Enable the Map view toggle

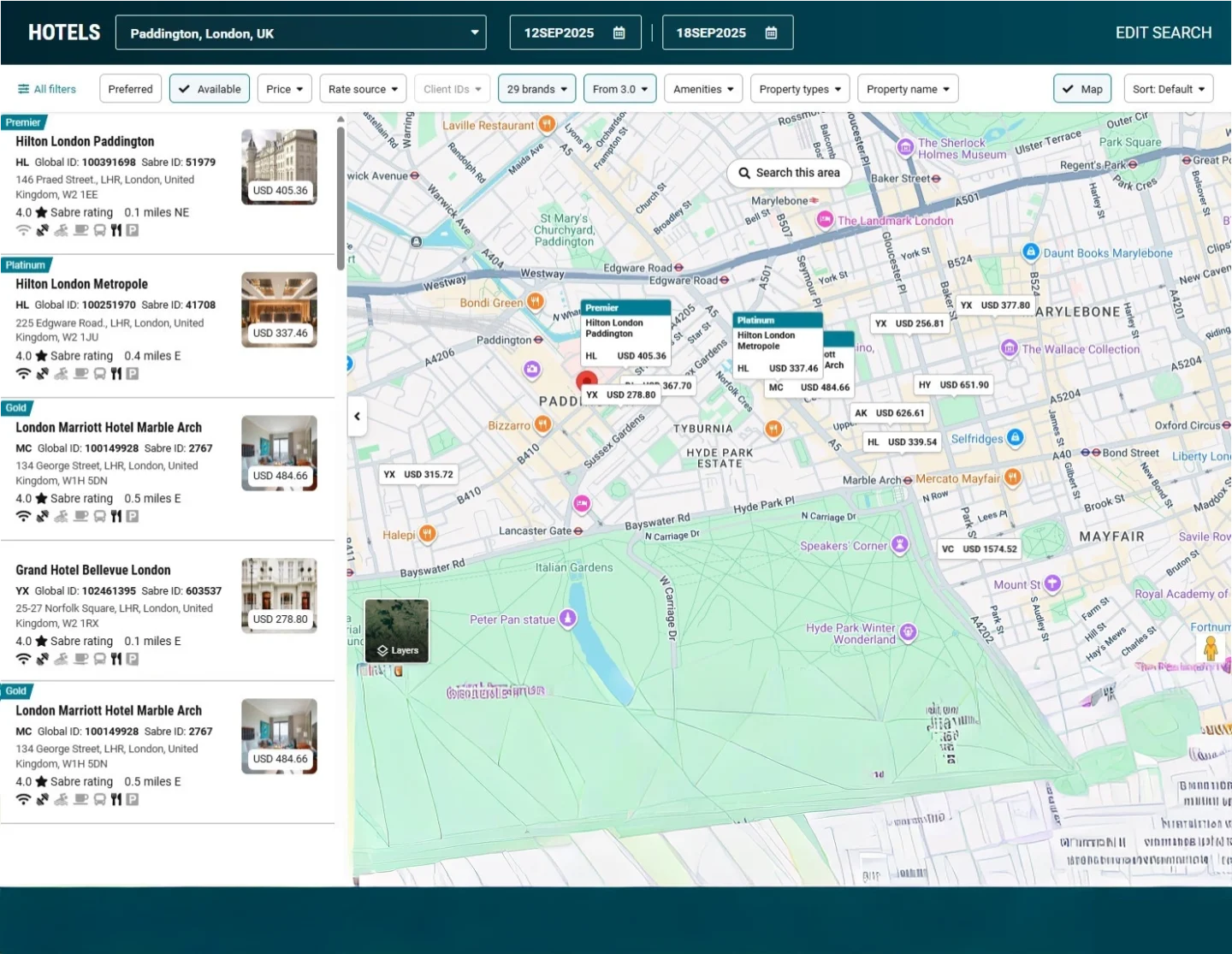(x=1081, y=88)
